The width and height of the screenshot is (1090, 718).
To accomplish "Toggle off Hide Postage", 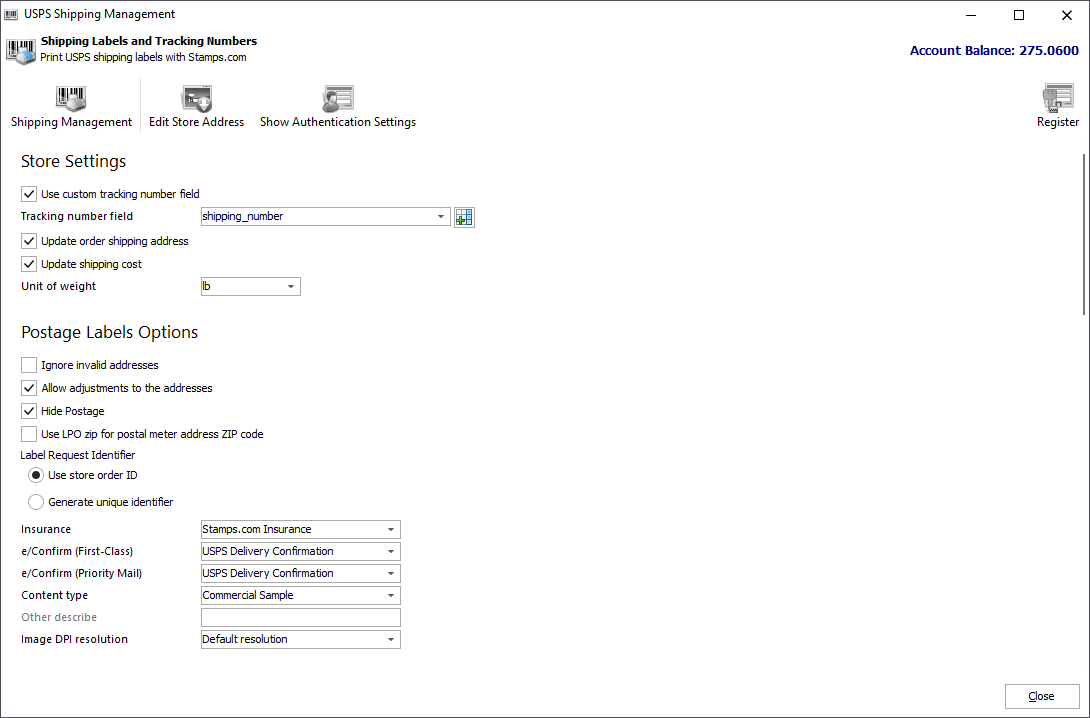I will [28, 410].
